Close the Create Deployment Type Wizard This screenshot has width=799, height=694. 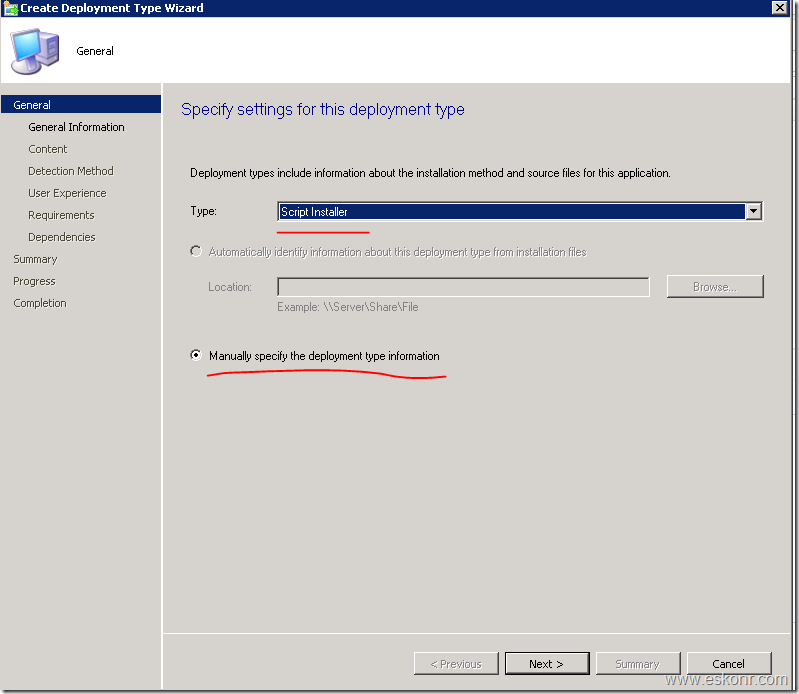(779, 8)
